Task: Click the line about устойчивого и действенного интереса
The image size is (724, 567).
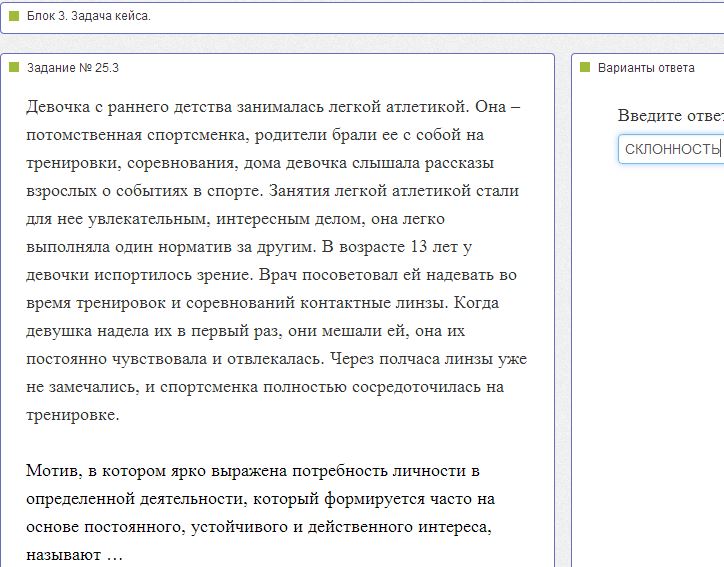Action: pyautogui.click(x=259, y=527)
